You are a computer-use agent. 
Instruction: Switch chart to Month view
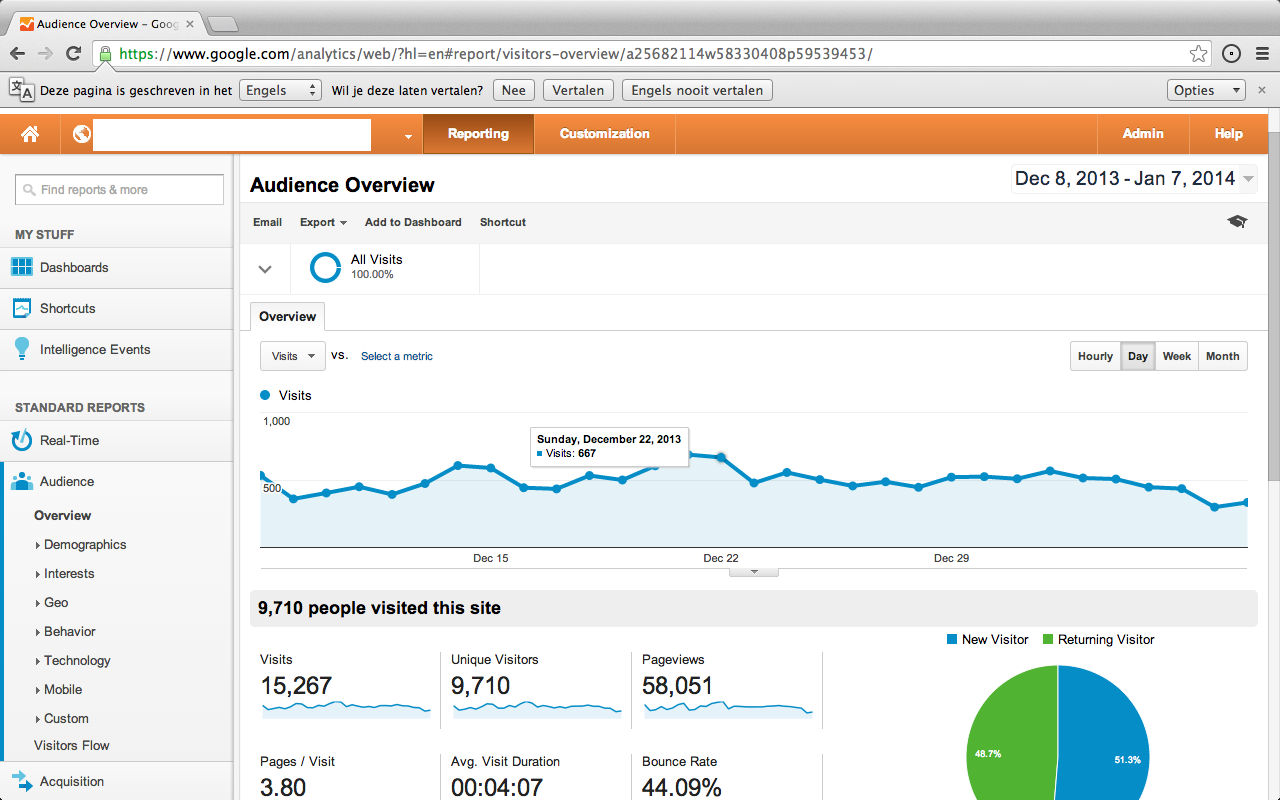pyautogui.click(x=1222, y=356)
